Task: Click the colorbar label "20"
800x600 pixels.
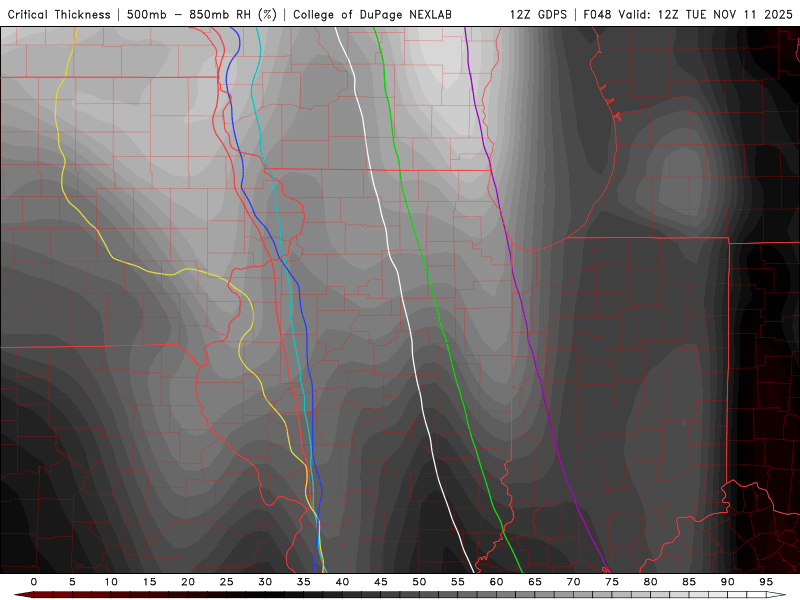Action: tap(188, 582)
